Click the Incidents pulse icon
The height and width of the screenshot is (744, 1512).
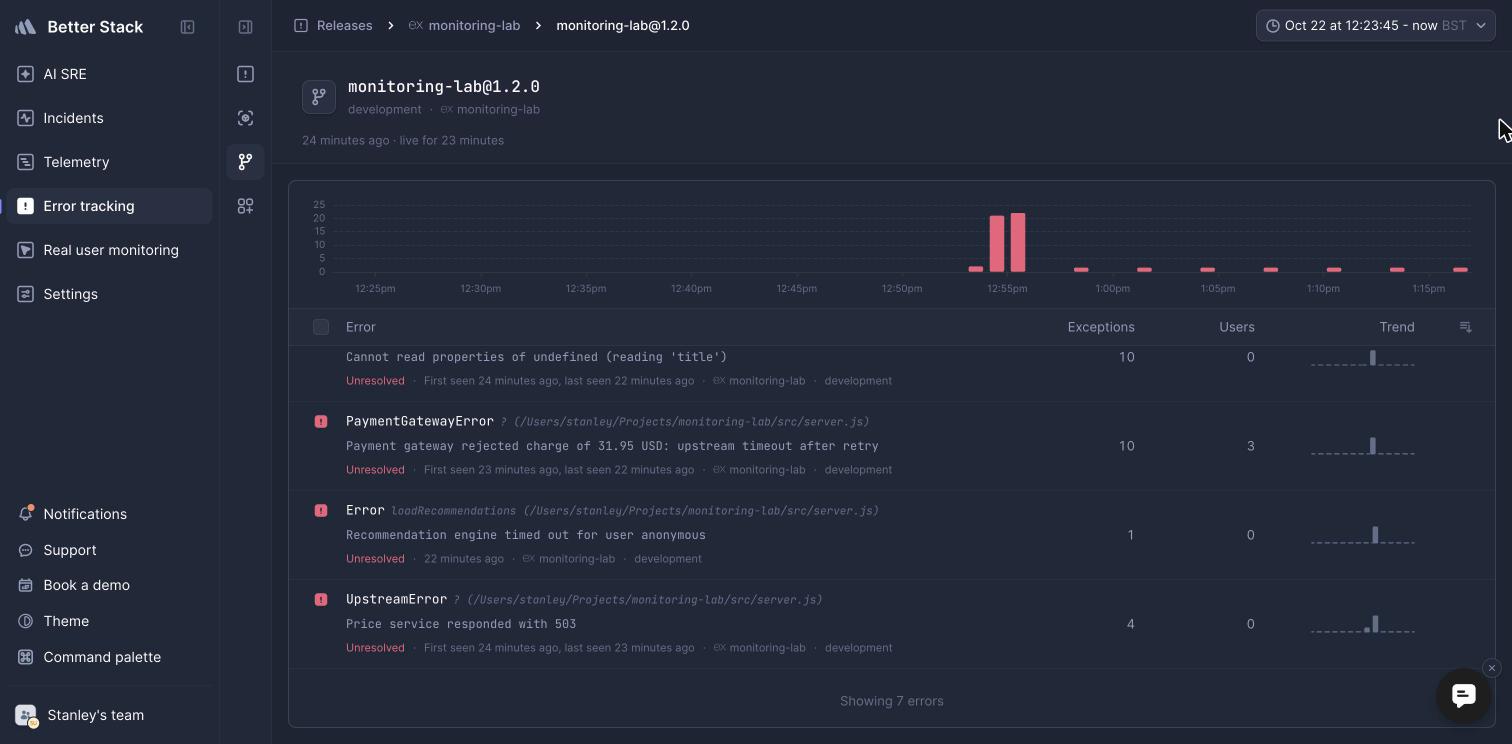coord(26,118)
